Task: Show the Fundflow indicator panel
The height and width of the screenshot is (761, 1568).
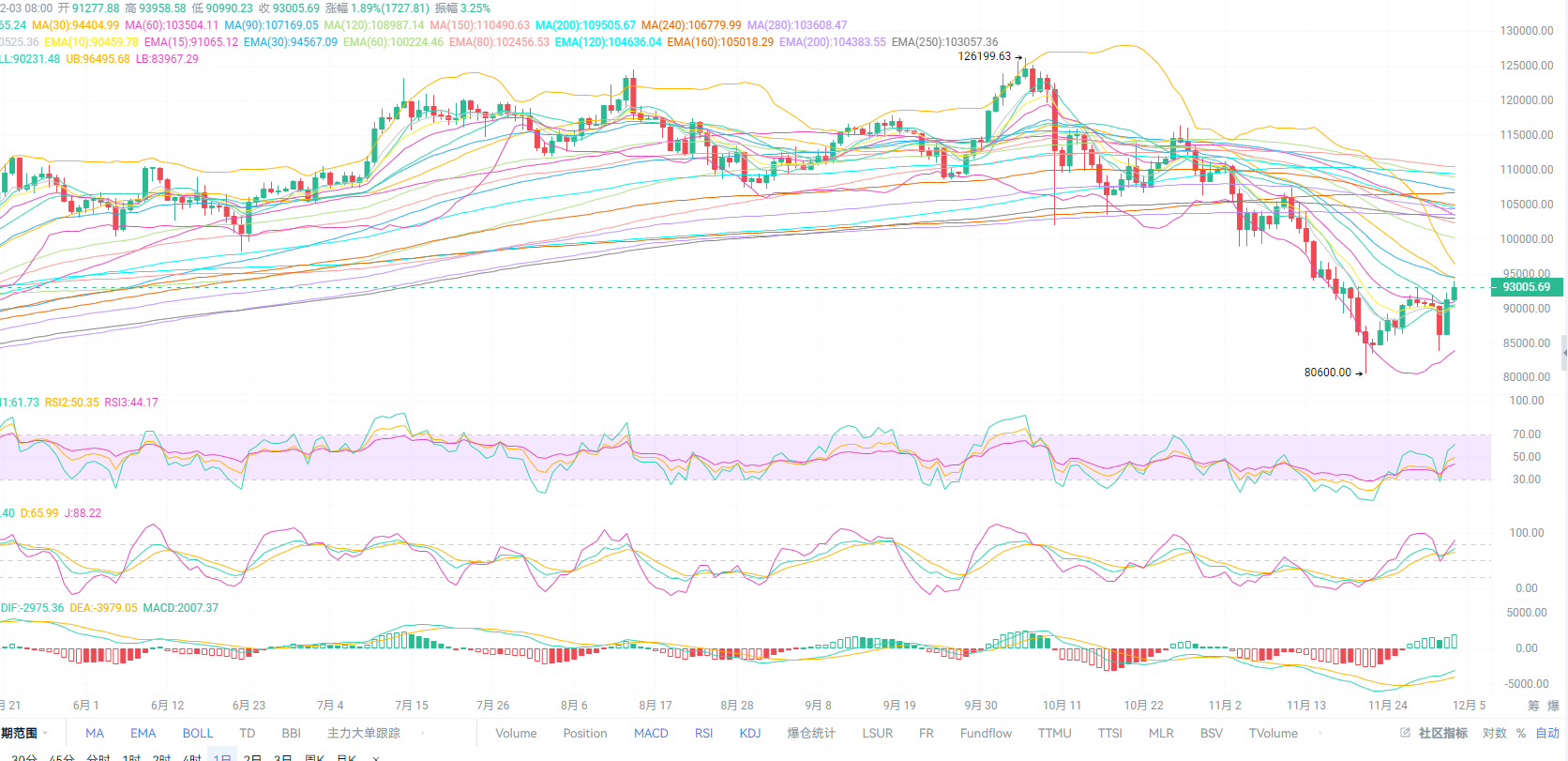Action: 986,733
